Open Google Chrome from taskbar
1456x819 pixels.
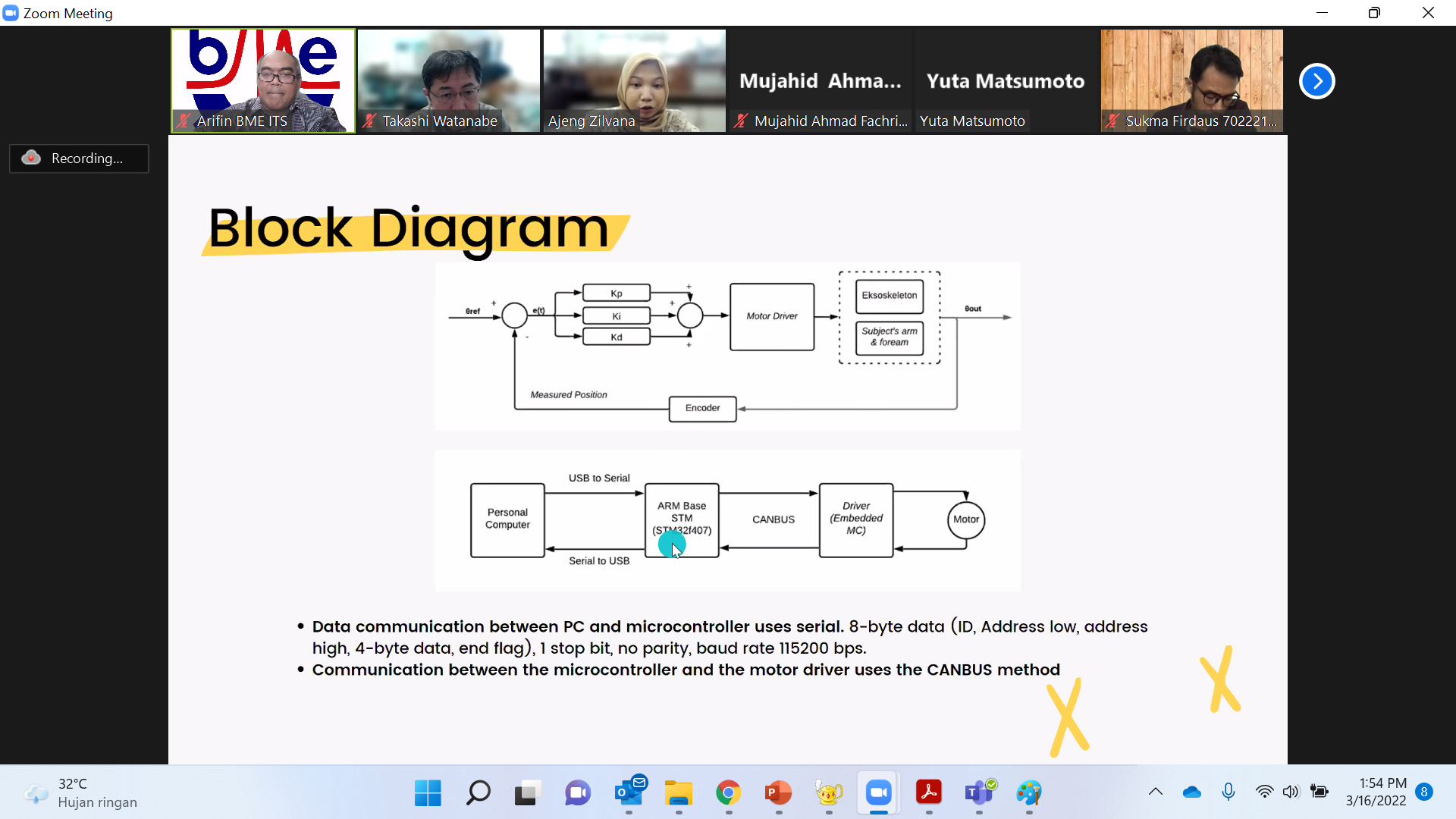tap(728, 793)
